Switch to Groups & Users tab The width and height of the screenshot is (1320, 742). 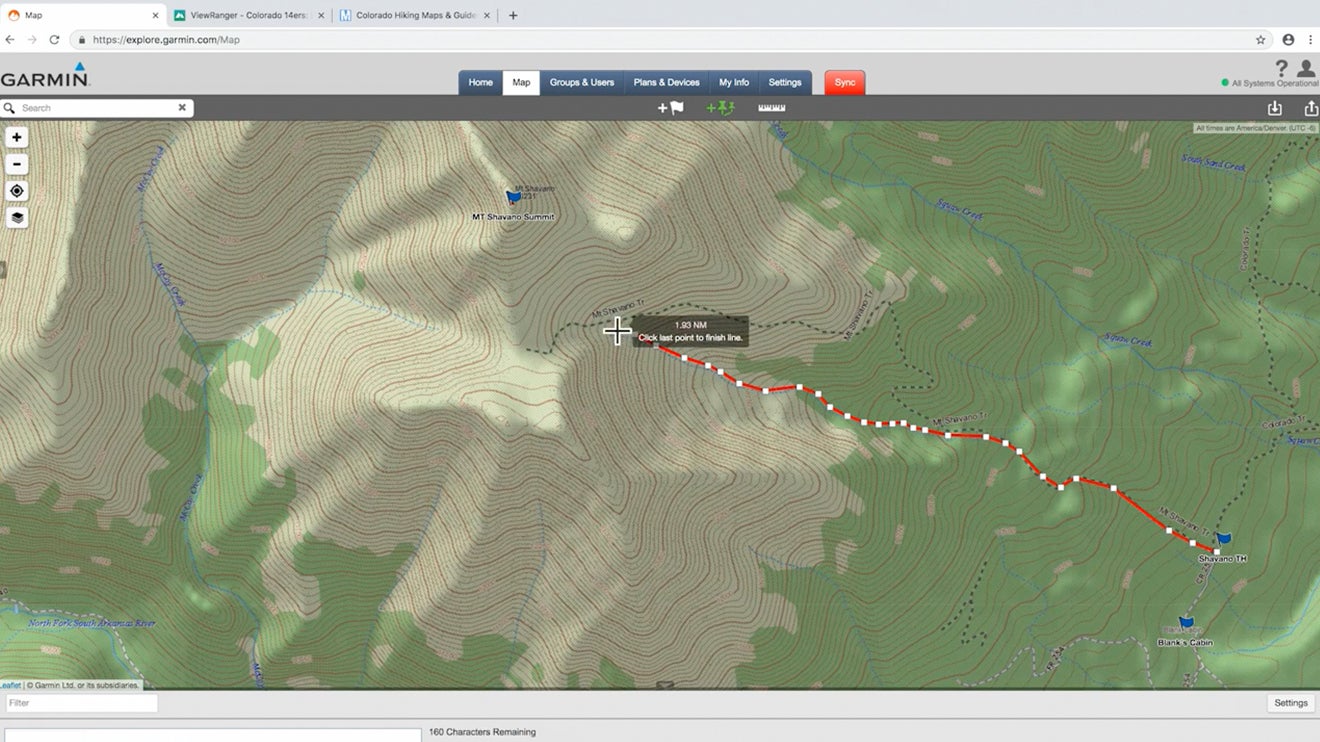[x=581, y=83]
